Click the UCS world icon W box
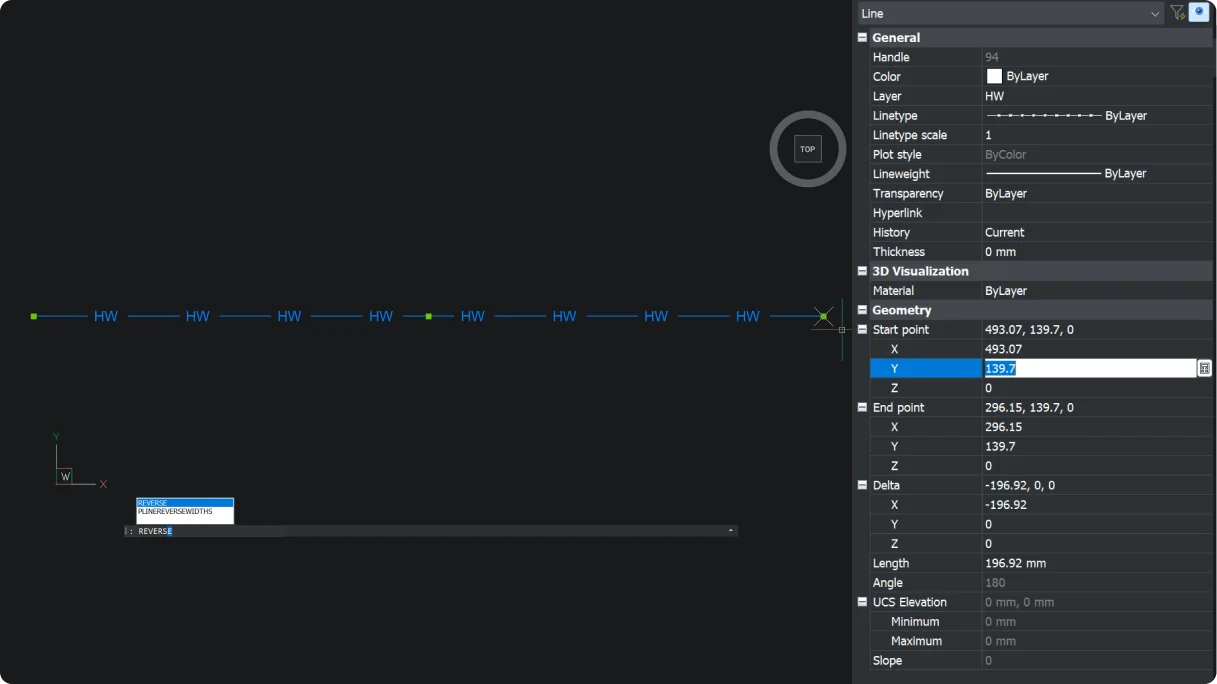 point(65,477)
